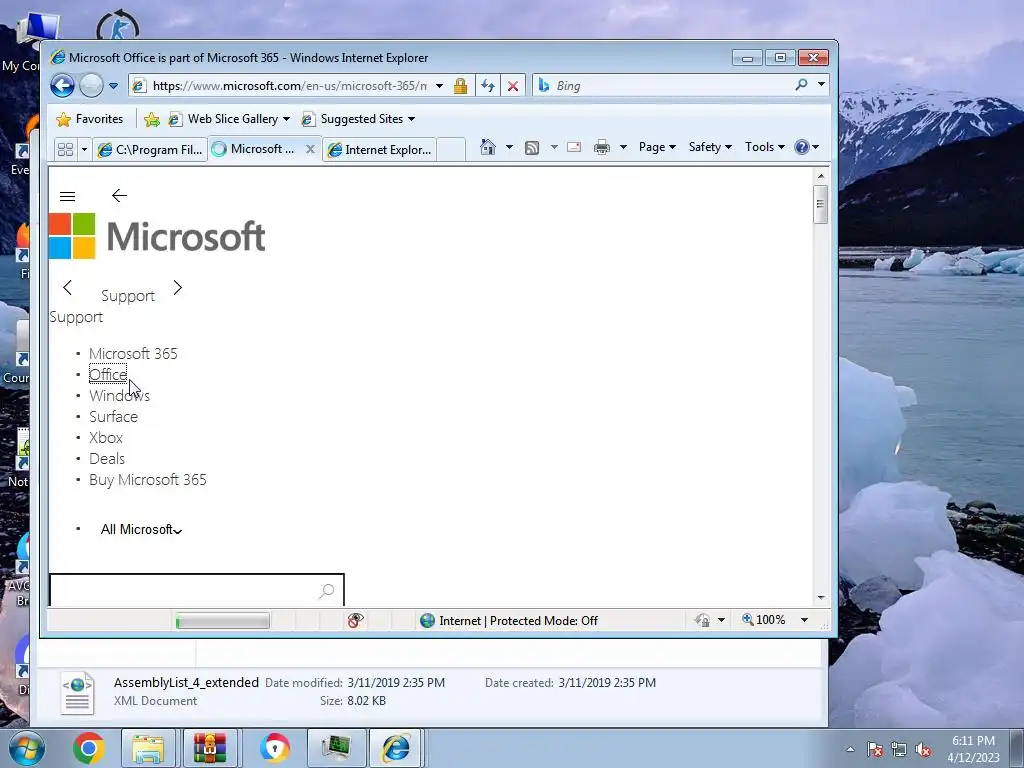This screenshot has height=768, width=1024.
Task: Open the Deals link
Action: coord(107,458)
